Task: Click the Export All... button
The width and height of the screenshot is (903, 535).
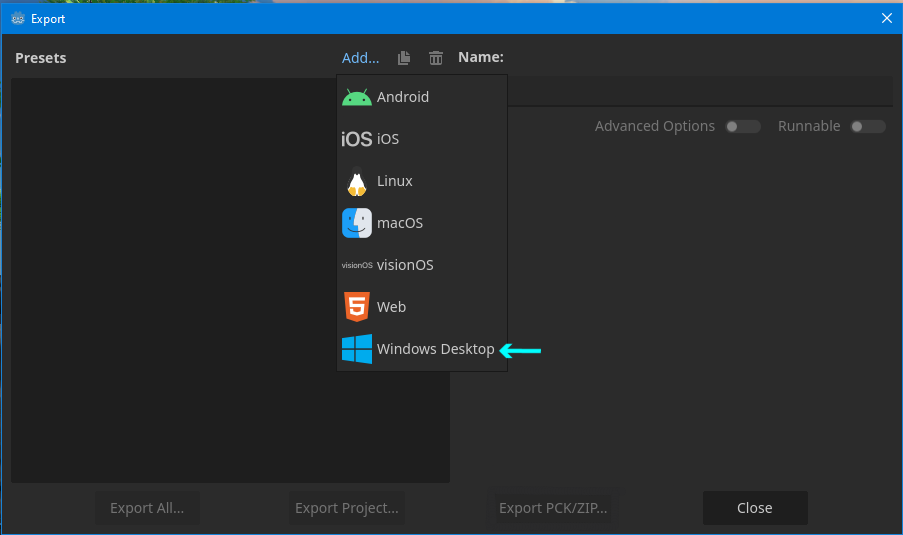Action: click(147, 508)
